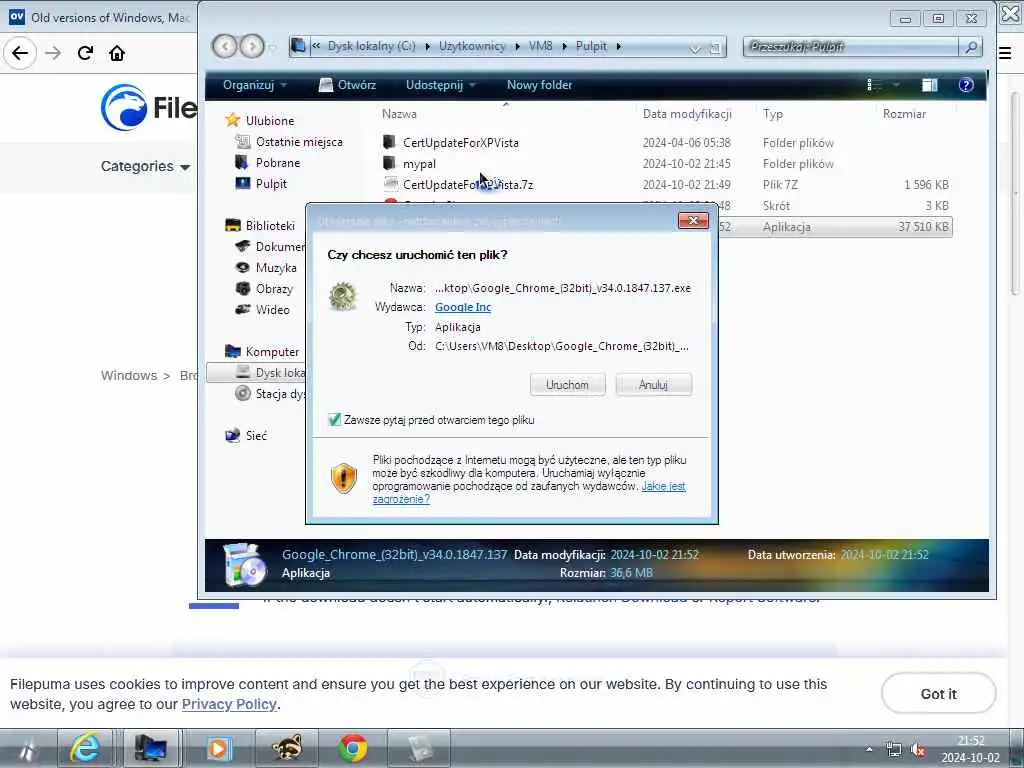Select Biblioteki in navigation pane
The image size is (1024, 768).
(270, 225)
